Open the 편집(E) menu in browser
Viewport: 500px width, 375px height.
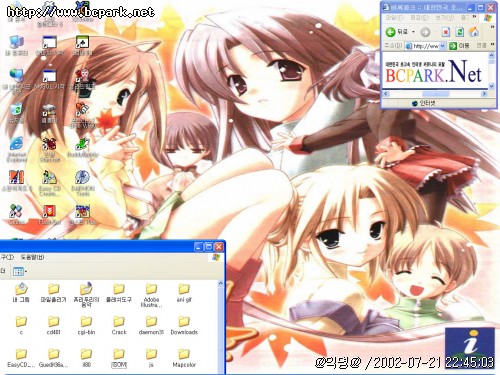[419, 17]
